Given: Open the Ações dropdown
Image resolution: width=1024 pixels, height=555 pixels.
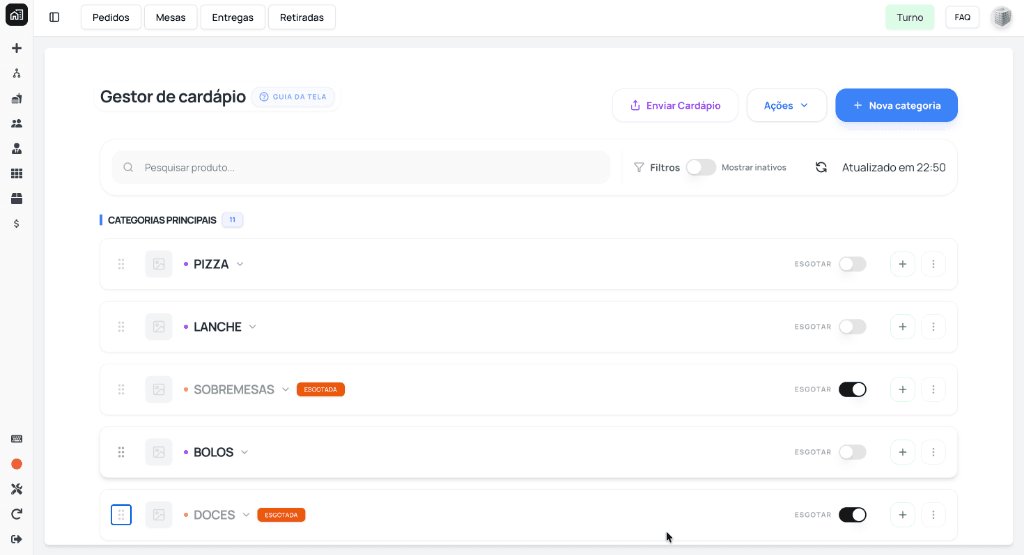Looking at the screenshot, I should [786, 105].
